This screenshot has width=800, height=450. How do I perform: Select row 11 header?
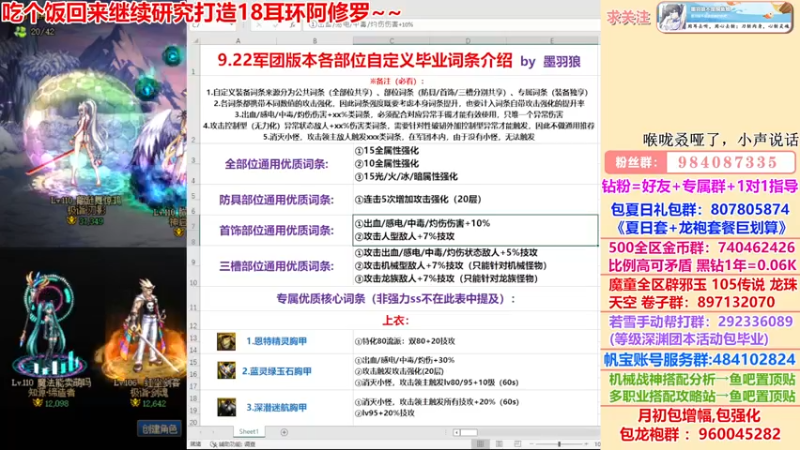pos(194,299)
